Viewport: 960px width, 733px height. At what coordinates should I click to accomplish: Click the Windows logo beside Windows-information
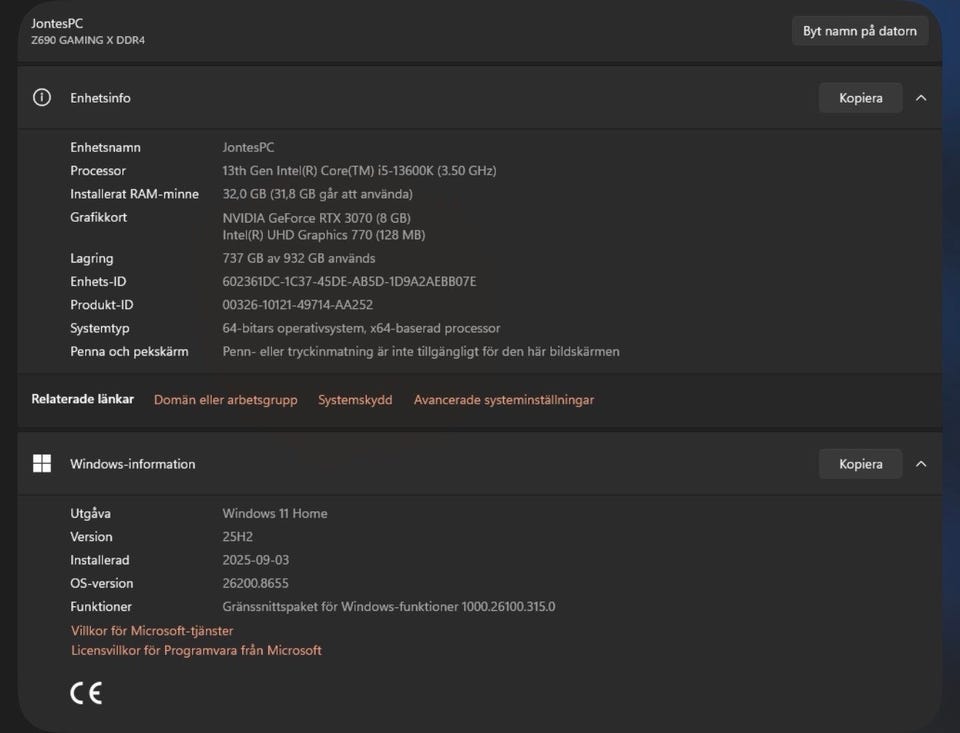click(x=42, y=464)
